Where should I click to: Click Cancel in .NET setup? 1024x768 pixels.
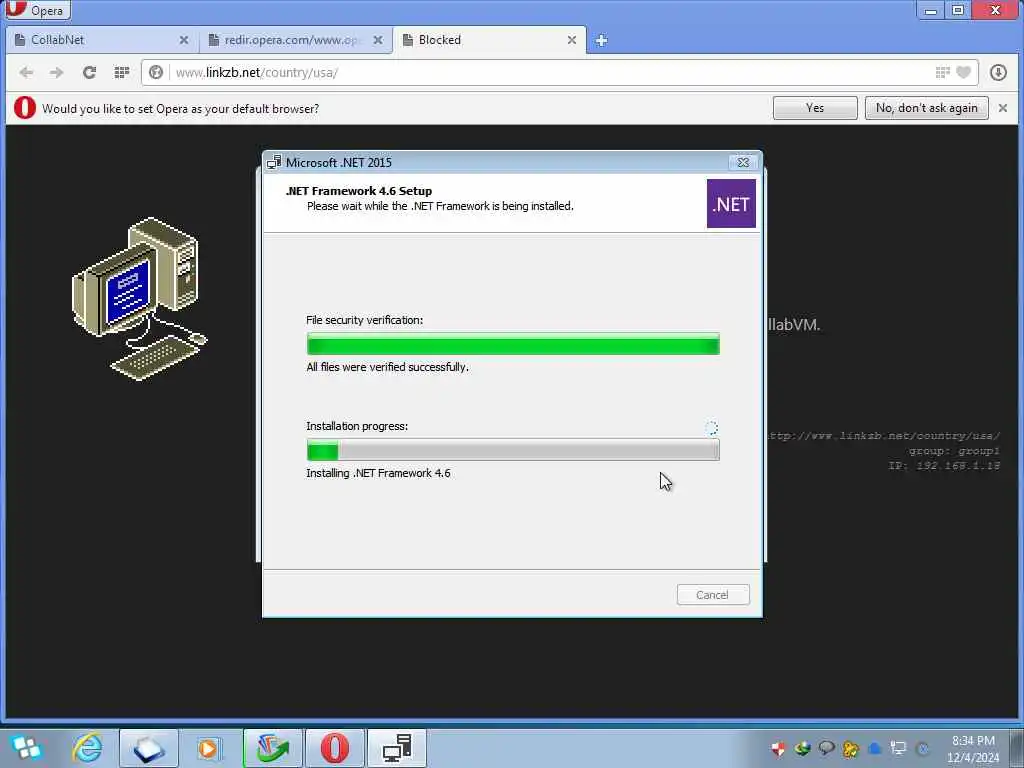tap(712, 594)
